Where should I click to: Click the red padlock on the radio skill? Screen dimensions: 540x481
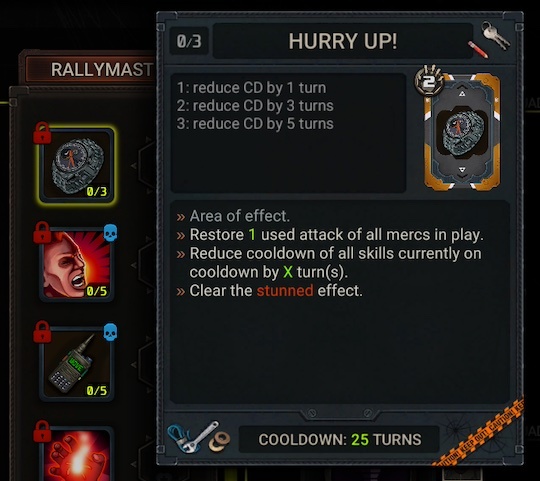pyautogui.click(x=42, y=332)
